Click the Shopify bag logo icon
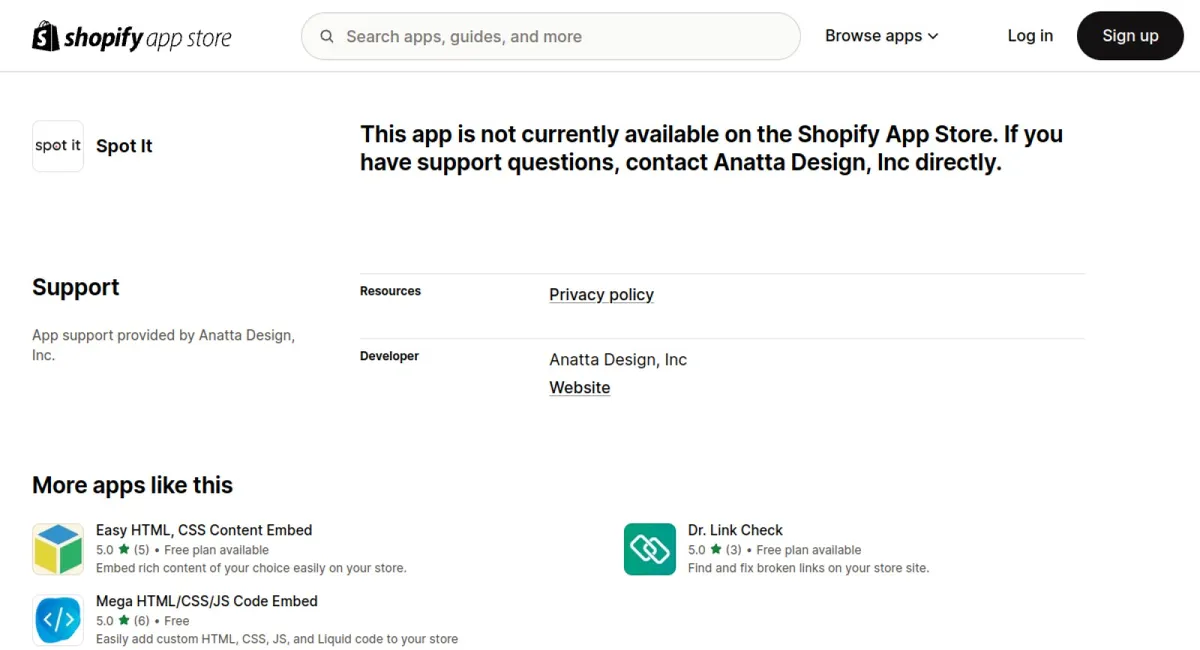The height and width of the screenshot is (650, 1200). click(46, 36)
